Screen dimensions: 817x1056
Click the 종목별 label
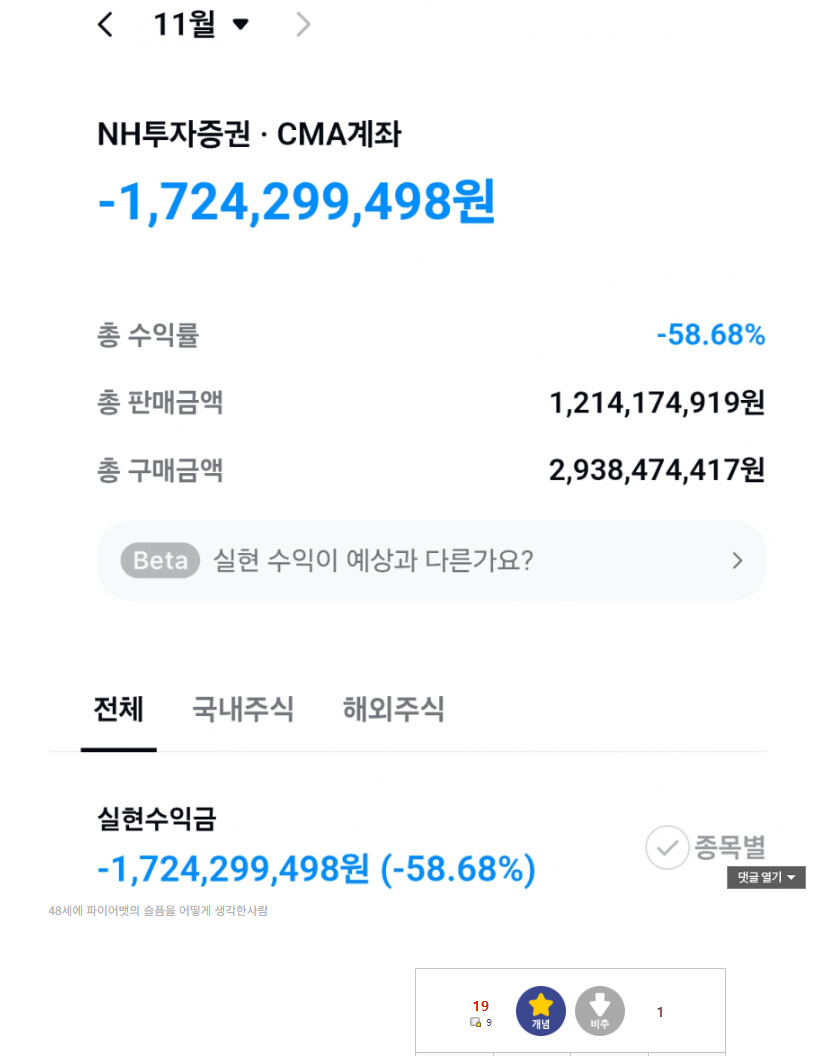coord(729,847)
